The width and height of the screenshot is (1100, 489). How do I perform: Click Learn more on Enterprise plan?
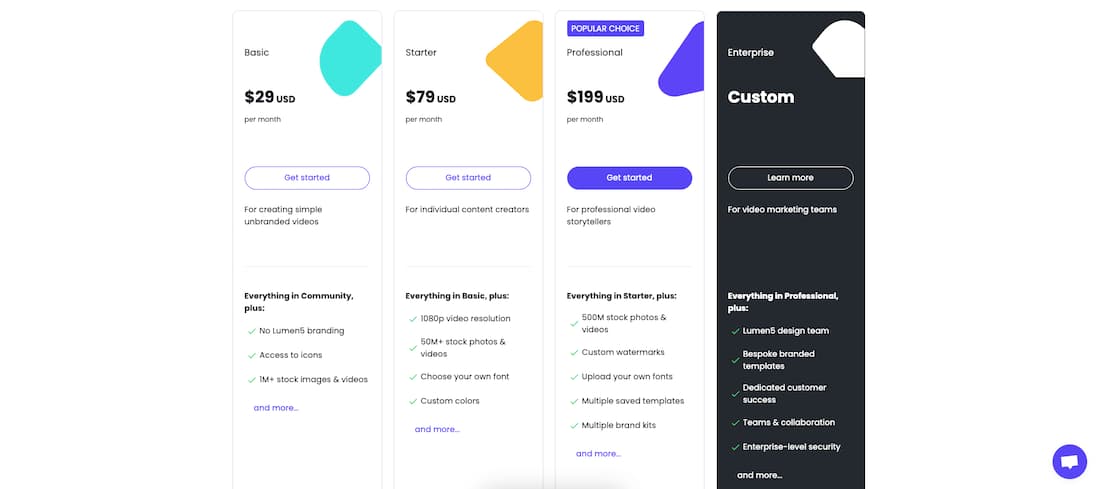pos(790,178)
